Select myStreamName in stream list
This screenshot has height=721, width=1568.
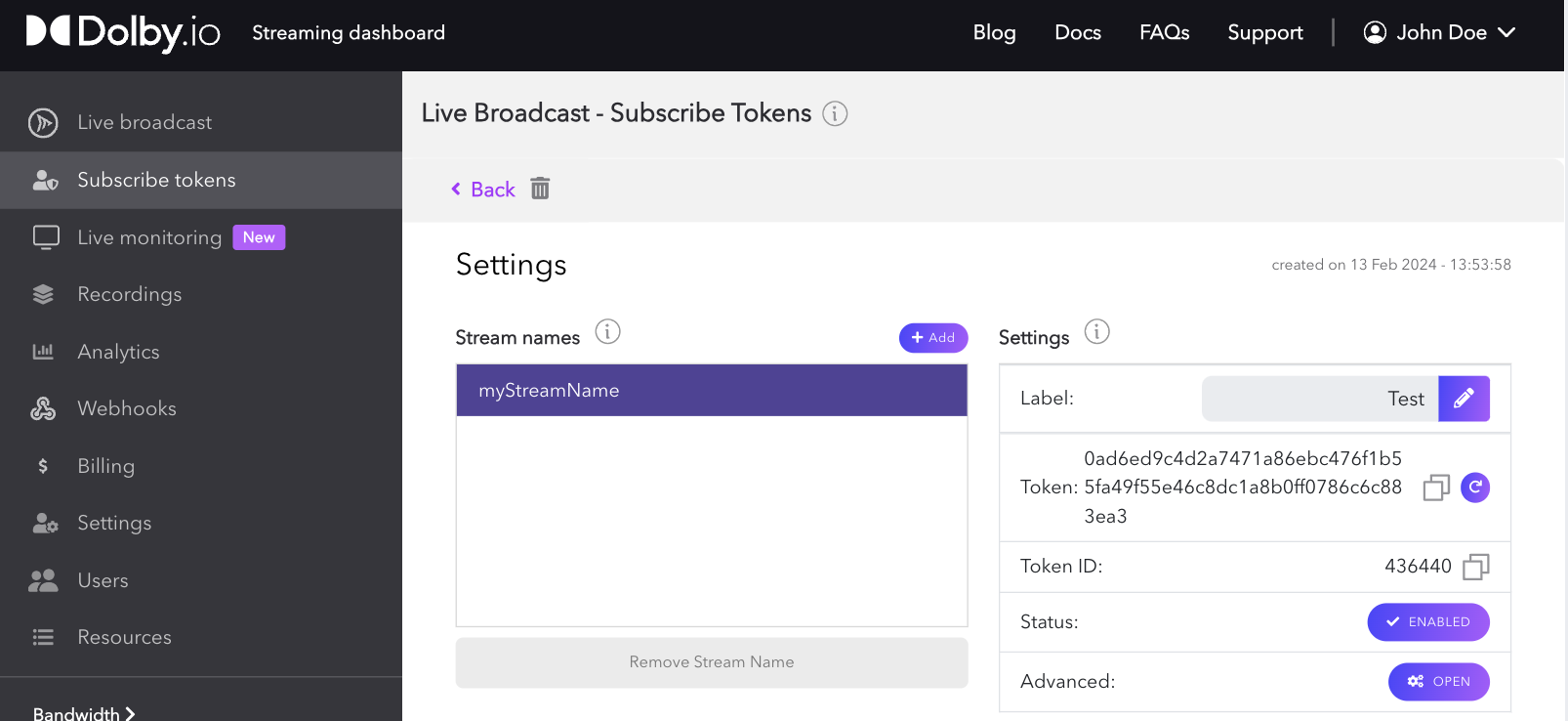click(711, 391)
